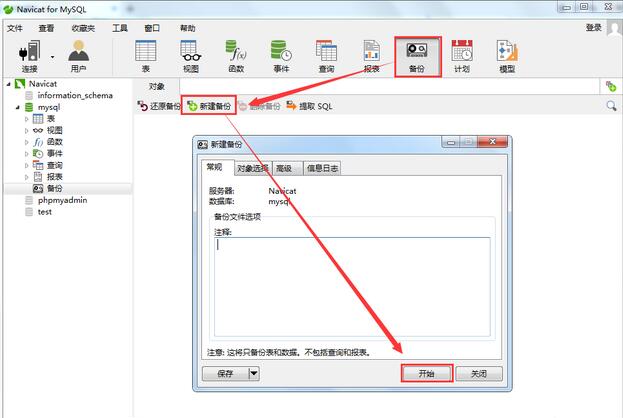Select the 视图 (View) toolbar icon
The height and width of the screenshot is (418, 623).
(191, 56)
